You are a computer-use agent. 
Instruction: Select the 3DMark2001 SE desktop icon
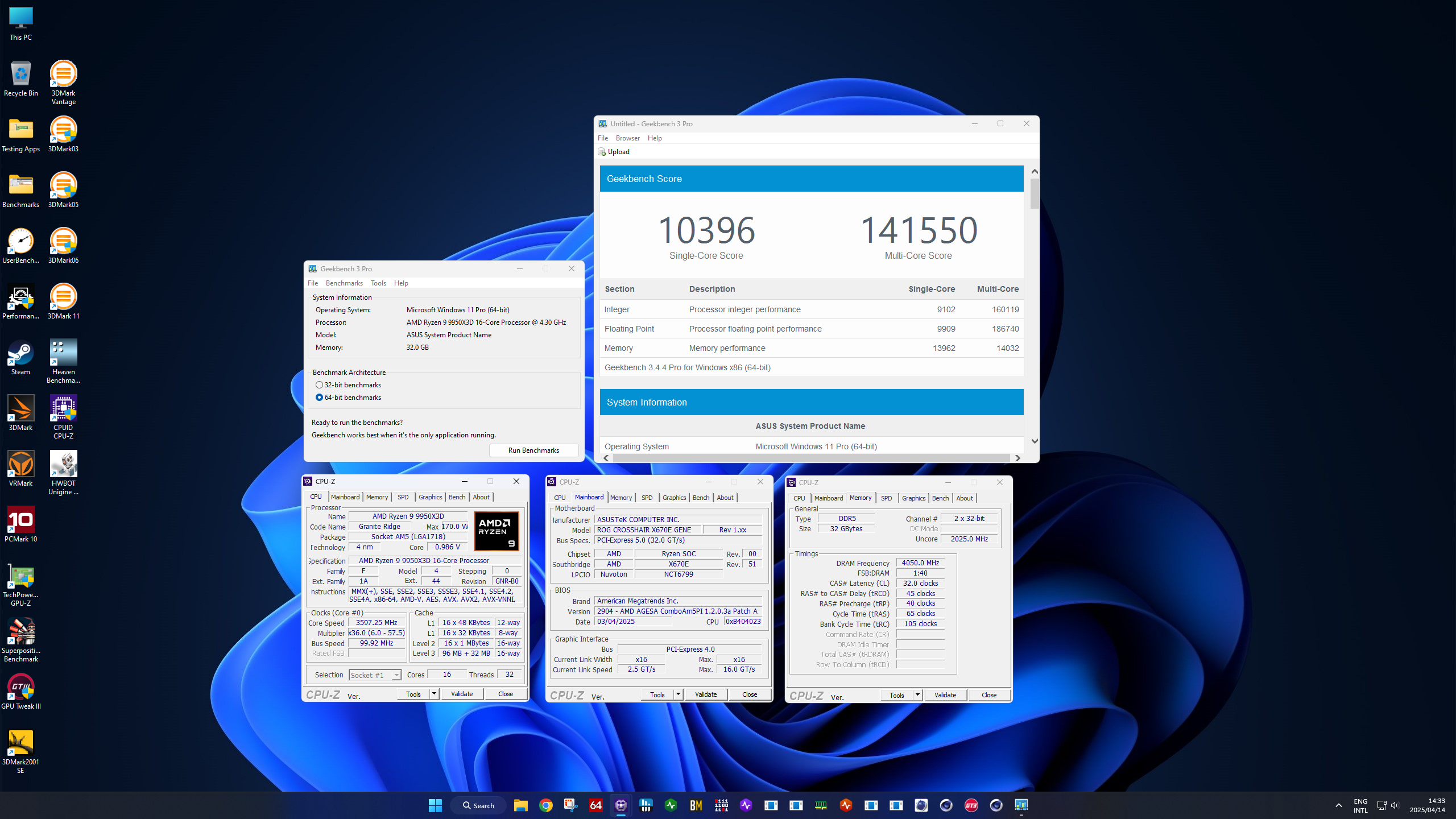pyautogui.click(x=20, y=752)
